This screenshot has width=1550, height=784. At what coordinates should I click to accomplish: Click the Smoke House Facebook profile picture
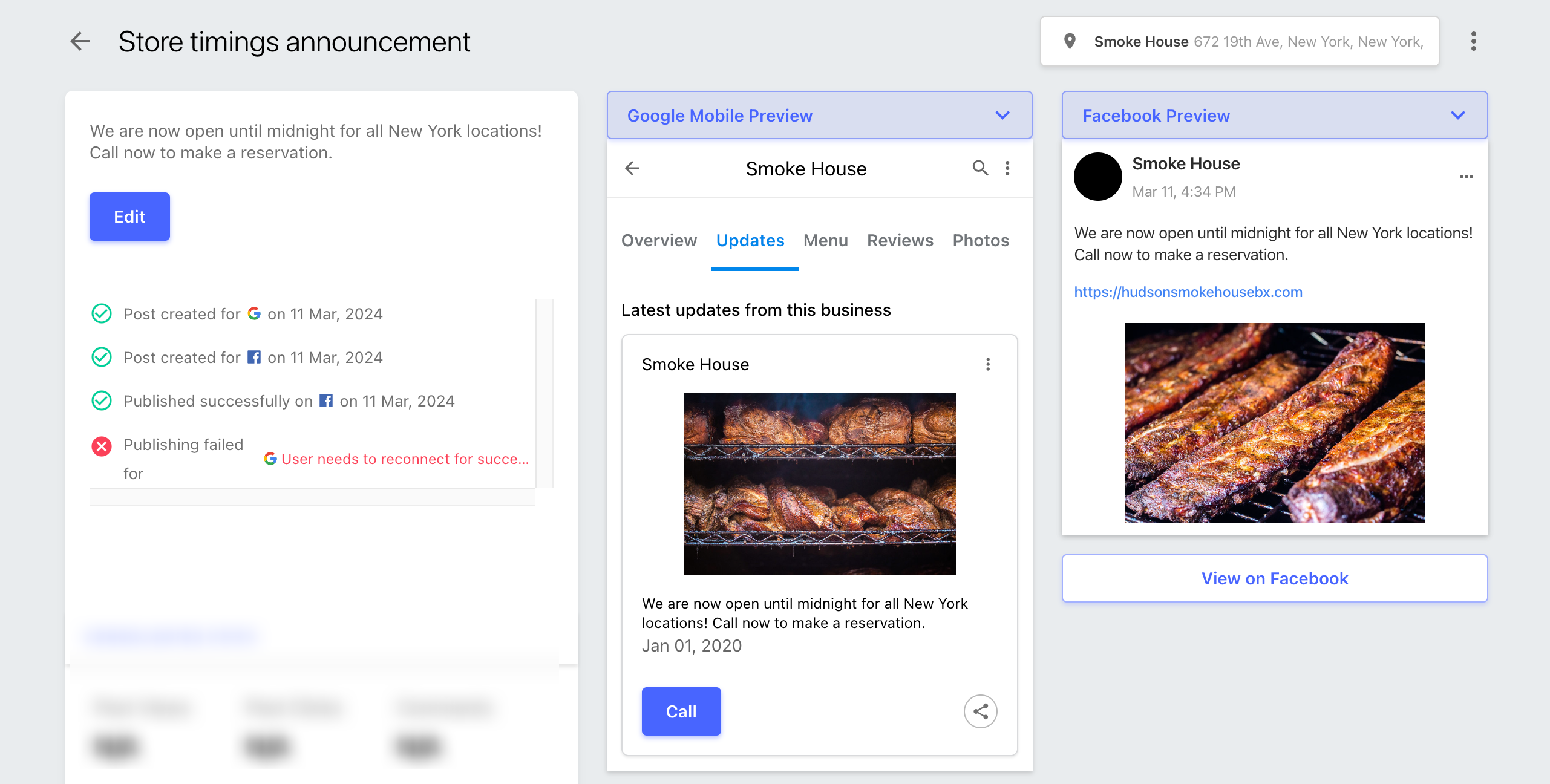(x=1098, y=177)
